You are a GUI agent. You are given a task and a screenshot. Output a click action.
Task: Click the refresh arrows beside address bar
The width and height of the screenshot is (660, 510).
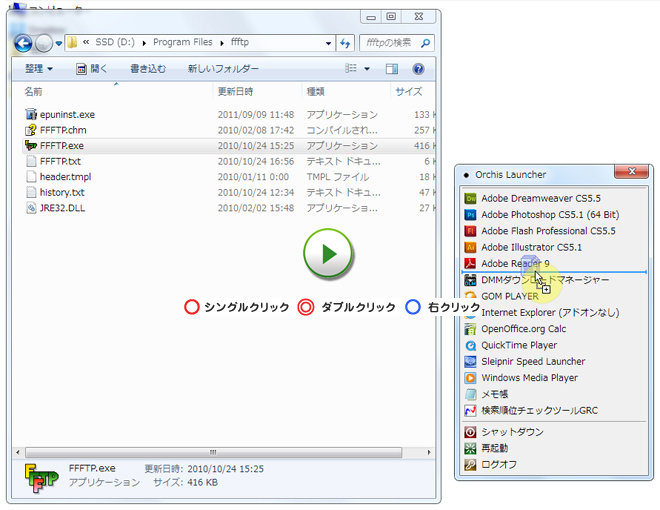[x=345, y=42]
